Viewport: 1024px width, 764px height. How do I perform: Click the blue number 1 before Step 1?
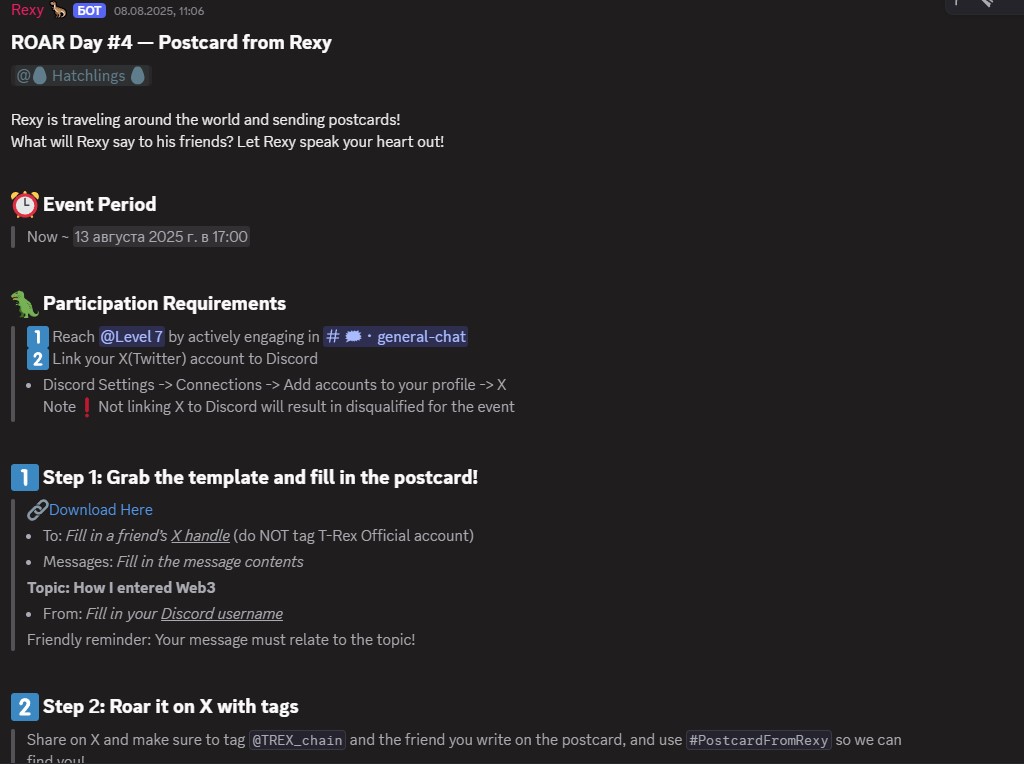[25, 478]
